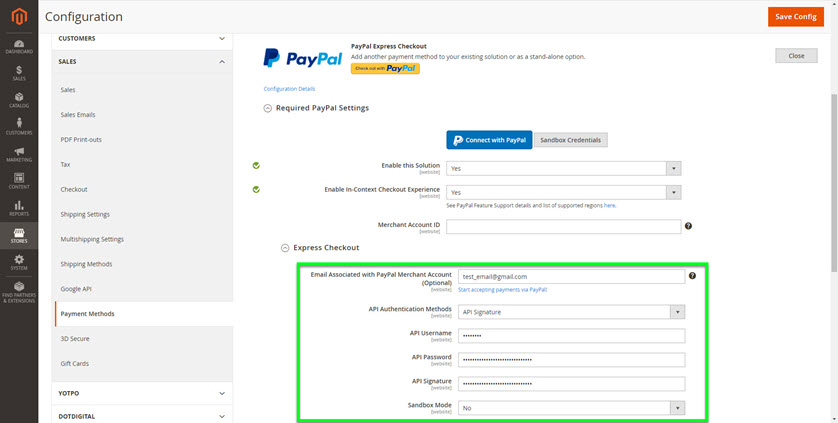Open the Enable this Solution dropdown

coord(564,168)
